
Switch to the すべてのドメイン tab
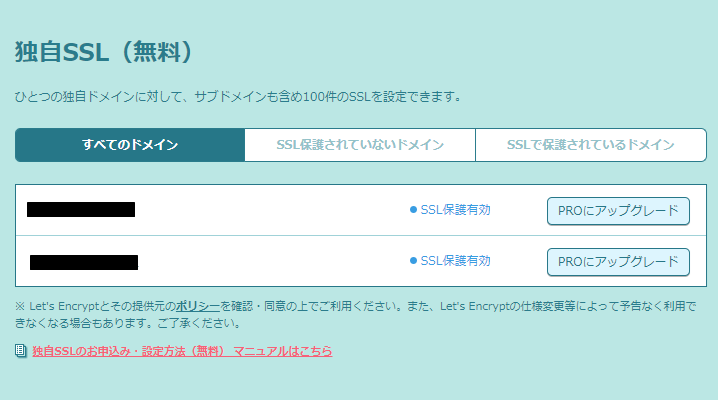[130, 145]
